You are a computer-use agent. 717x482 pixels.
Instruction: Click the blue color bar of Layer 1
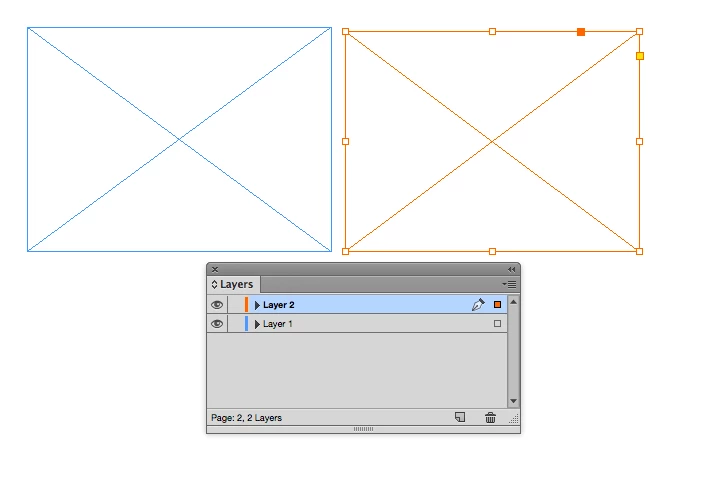click(246, 324)
